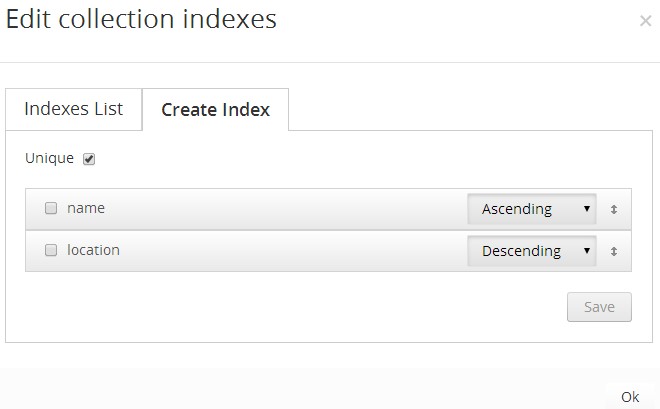
Task: Check the name field checkbox
Action: point(51,208)
